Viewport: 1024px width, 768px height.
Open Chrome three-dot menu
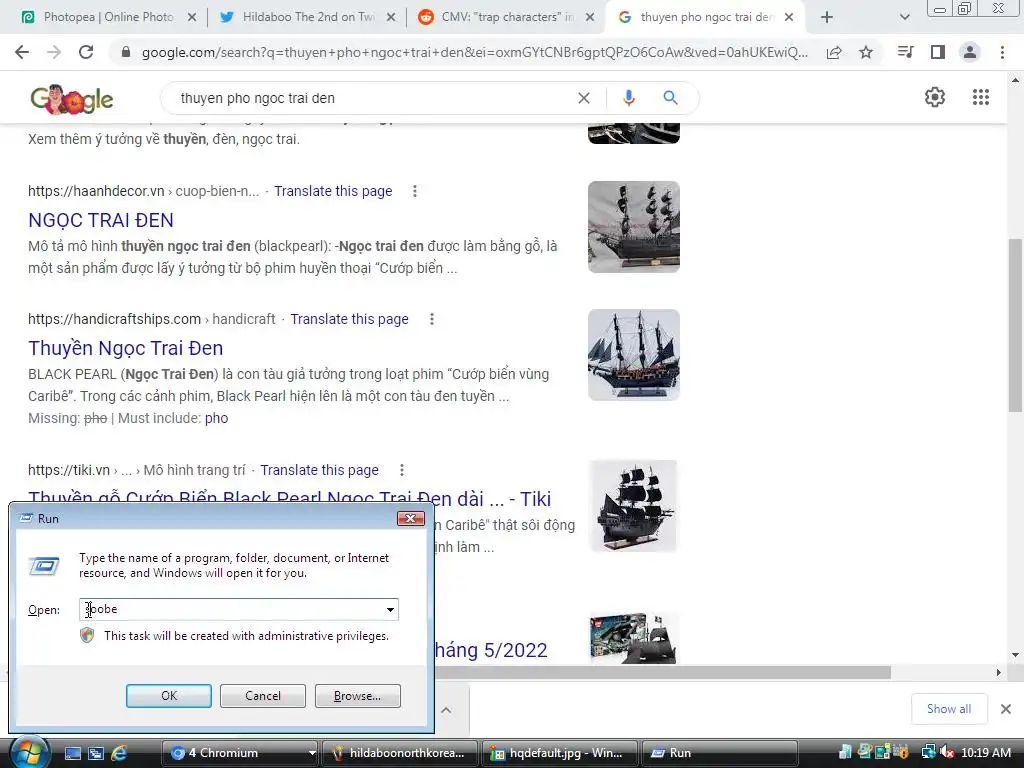1002,52
